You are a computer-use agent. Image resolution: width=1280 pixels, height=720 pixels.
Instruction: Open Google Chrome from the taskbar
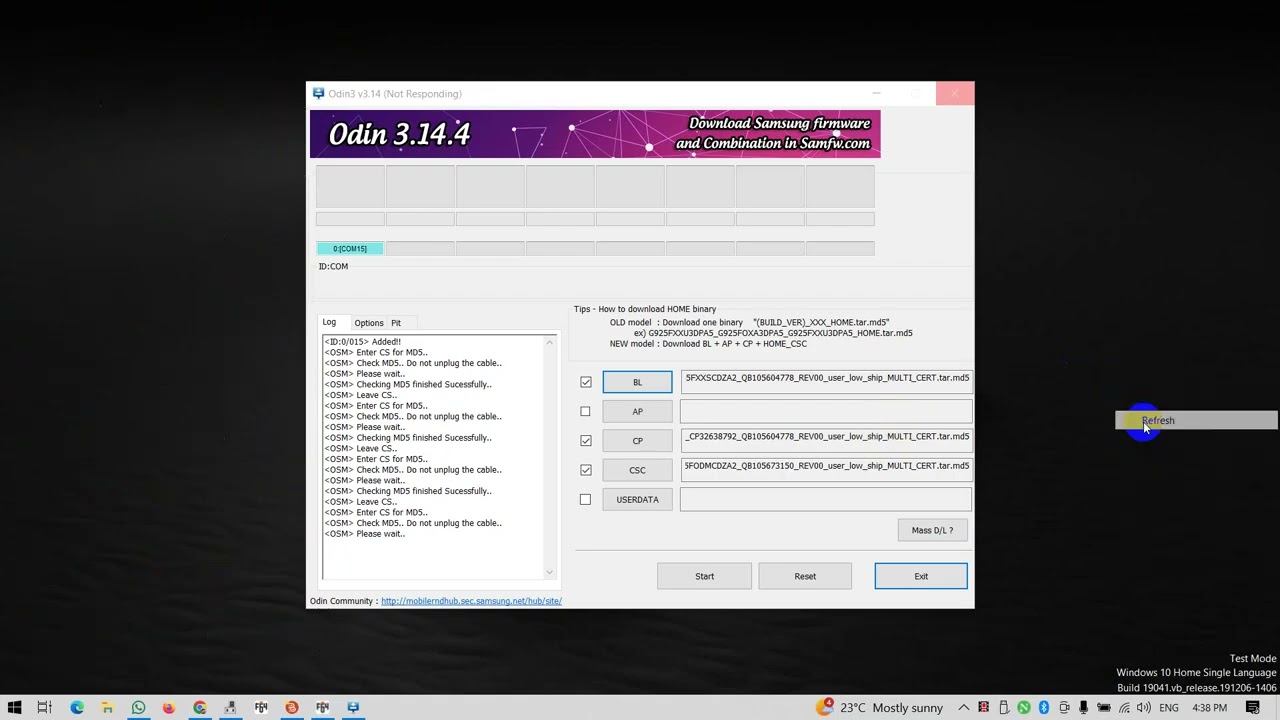(200, 707)
